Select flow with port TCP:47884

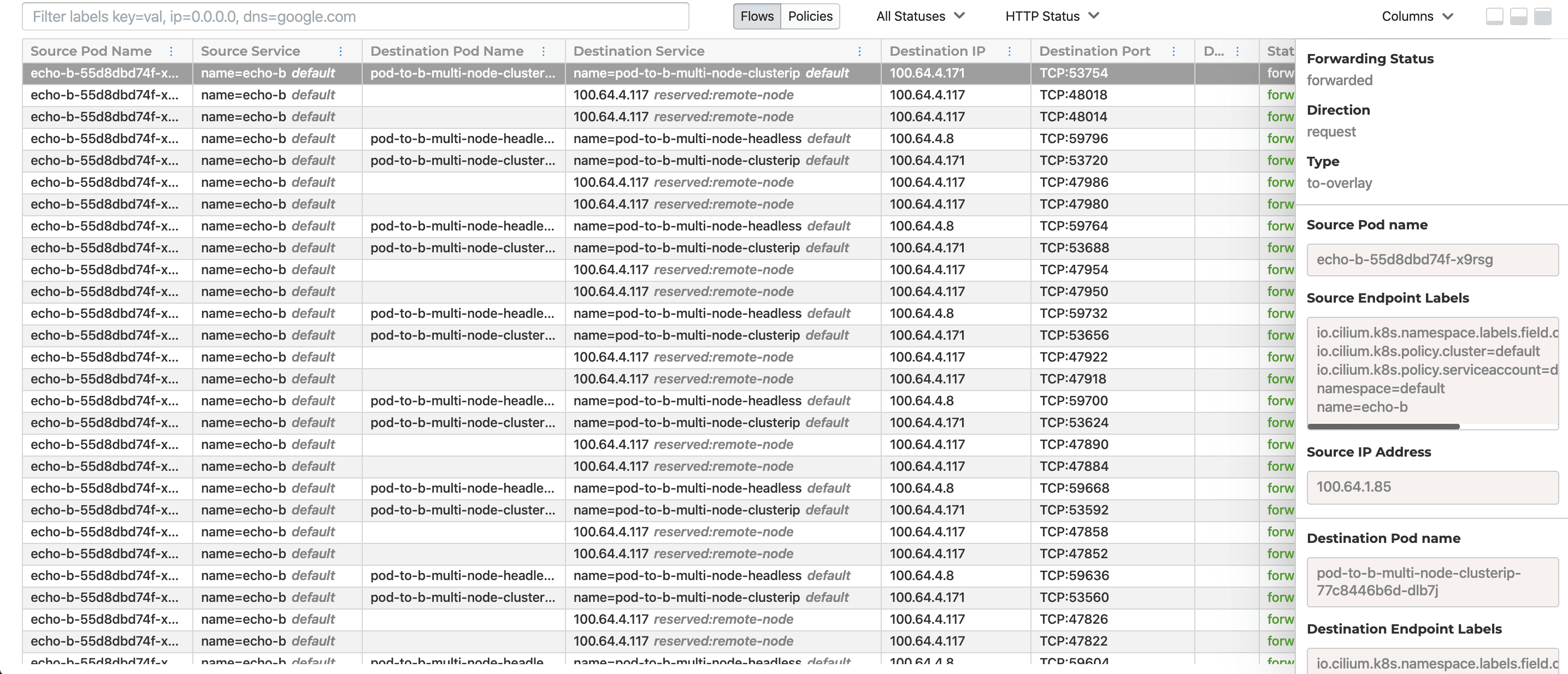[658, 467]
